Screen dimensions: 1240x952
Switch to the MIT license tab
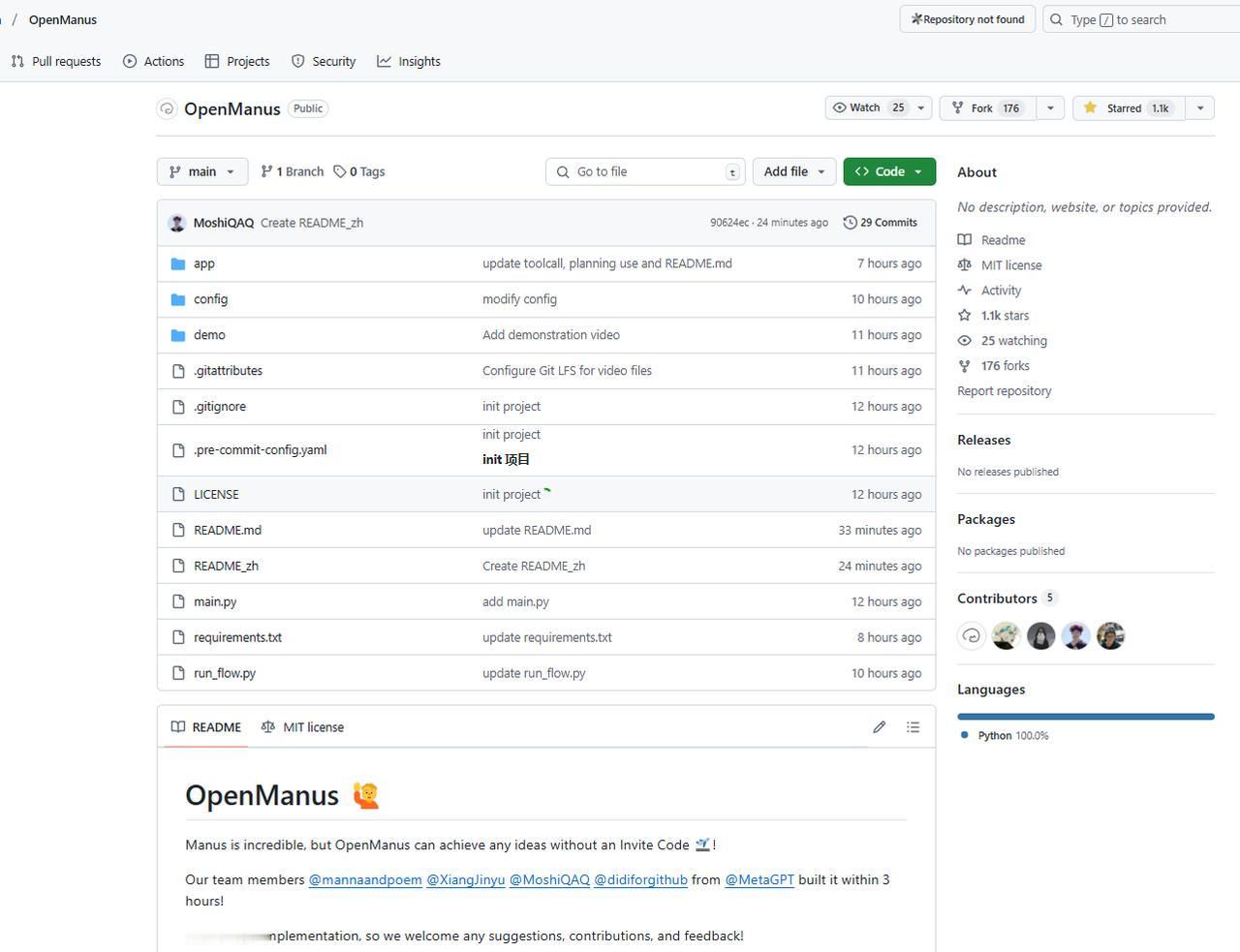(x=302, y=727)
